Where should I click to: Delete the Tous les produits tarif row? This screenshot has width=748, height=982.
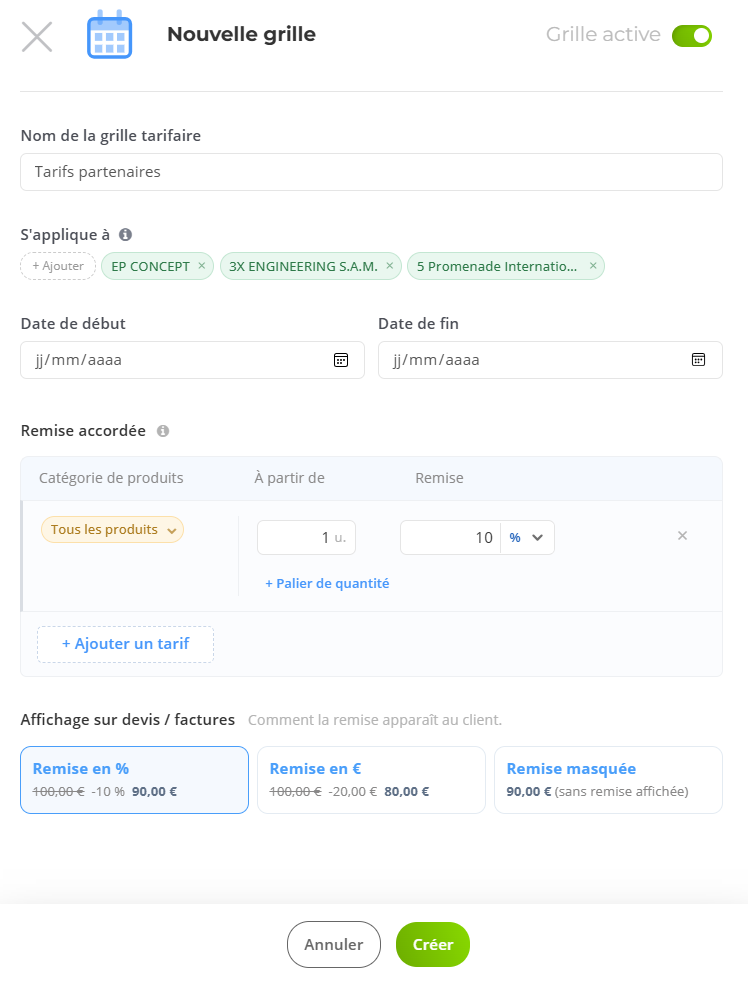click(682, 535)
